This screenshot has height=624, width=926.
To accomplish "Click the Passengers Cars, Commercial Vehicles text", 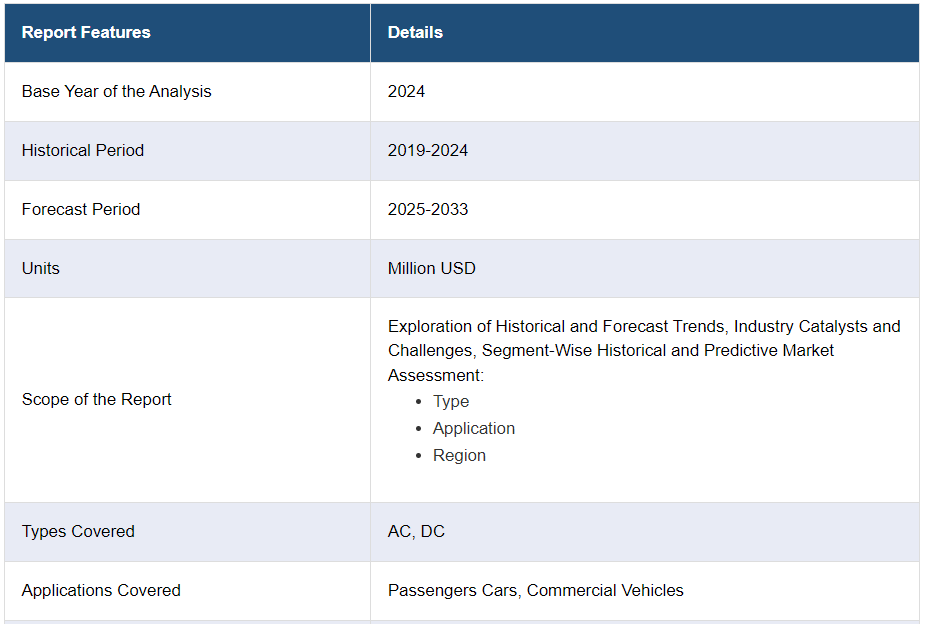I will click(x=536, y=591).
